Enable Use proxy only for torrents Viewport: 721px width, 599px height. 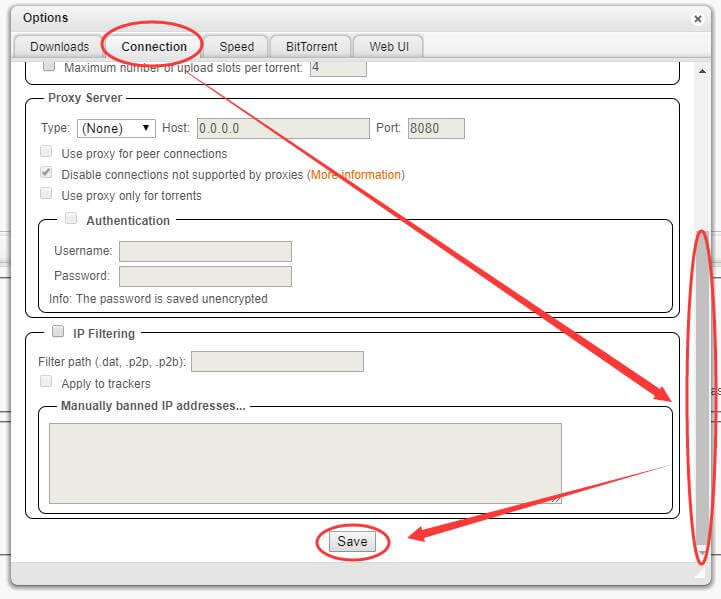point(46,195)
